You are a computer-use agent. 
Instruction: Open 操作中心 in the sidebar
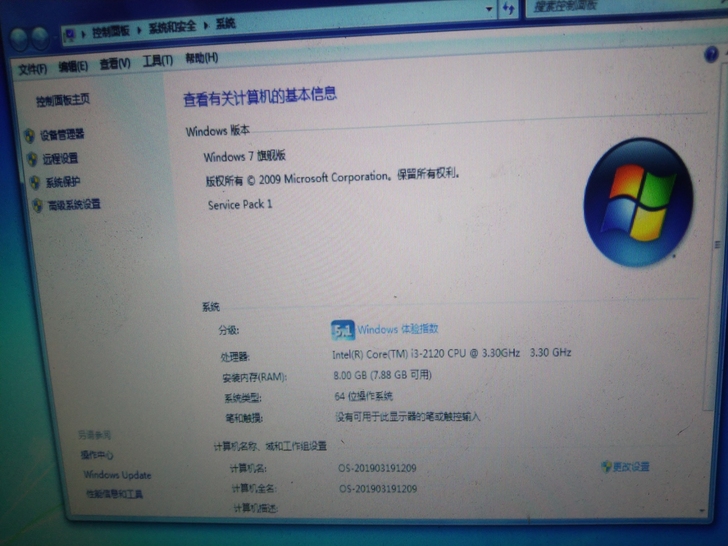pos(97,455)
